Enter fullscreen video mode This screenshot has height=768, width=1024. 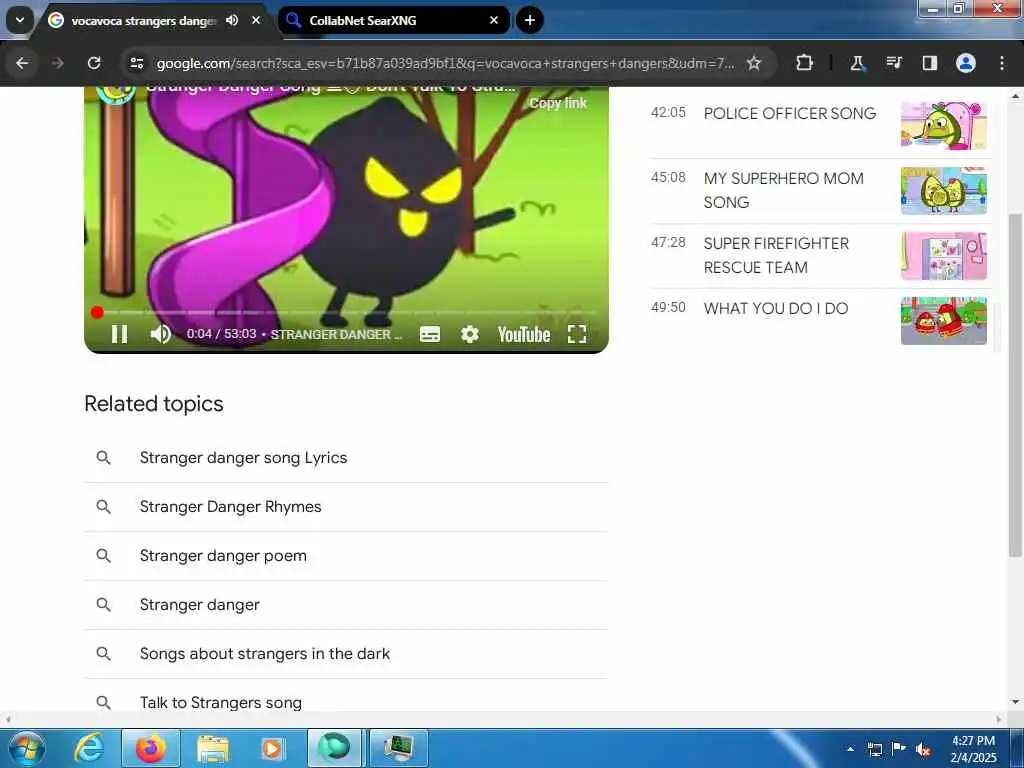click(577, 334)
